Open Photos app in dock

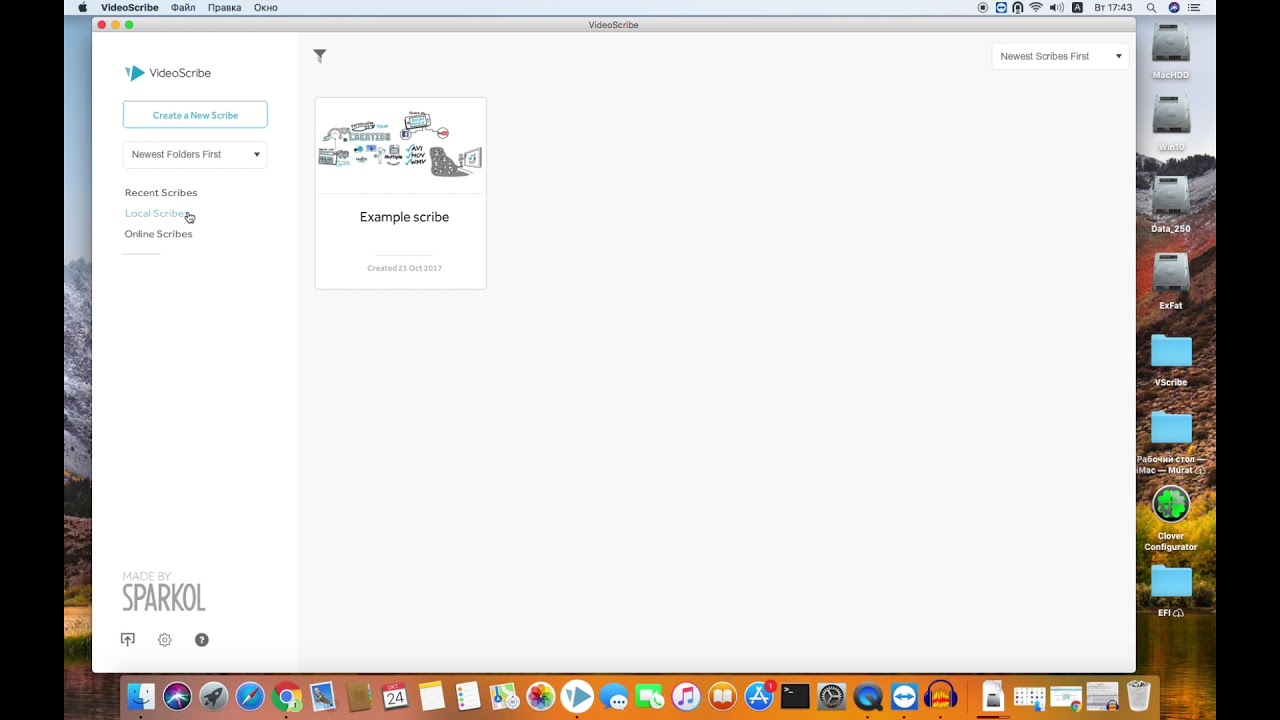point(541,696)
